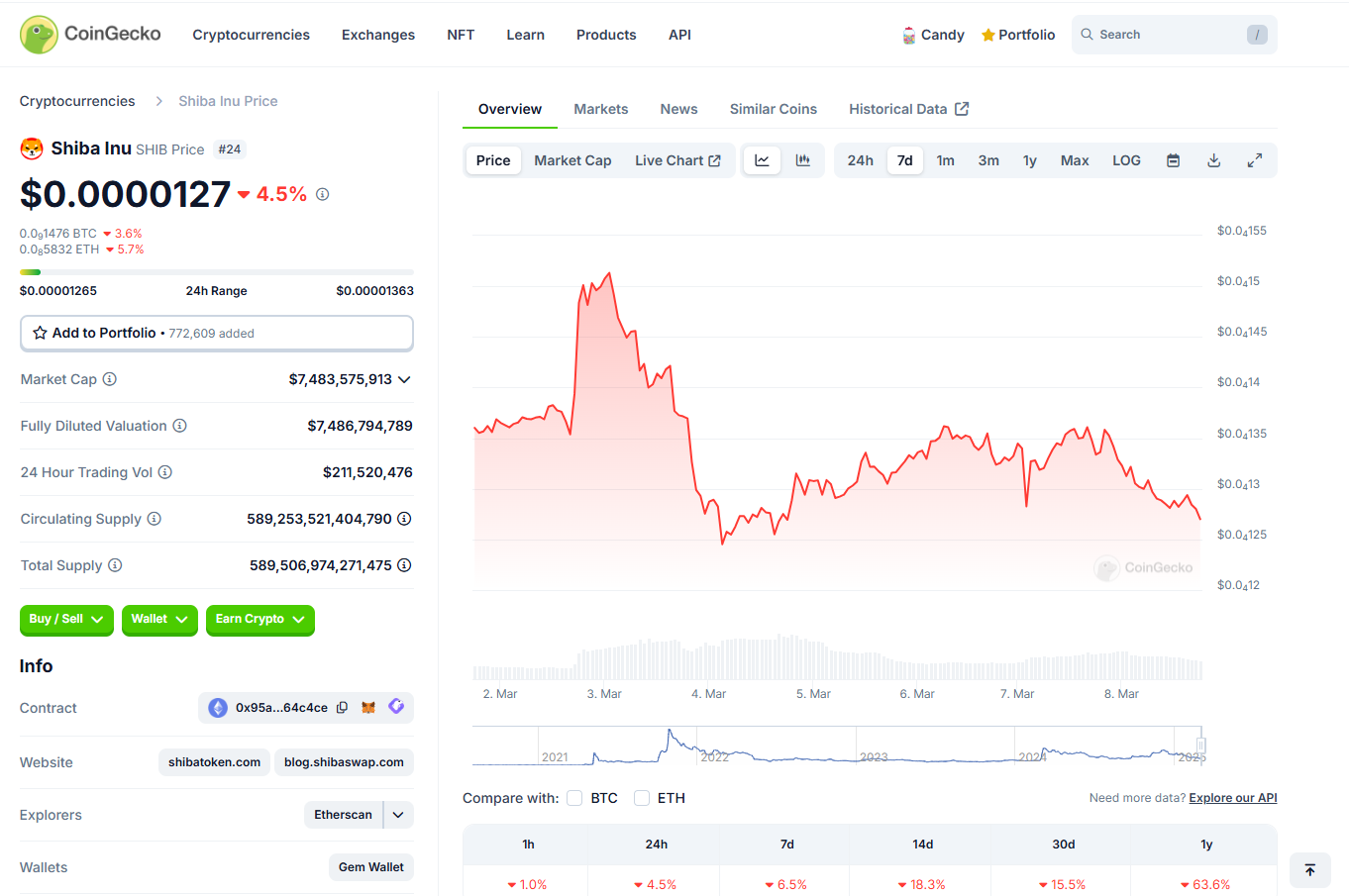Switch to Markets tab
This screenshot has height=896, width=1349.
[x=601, y=109]
